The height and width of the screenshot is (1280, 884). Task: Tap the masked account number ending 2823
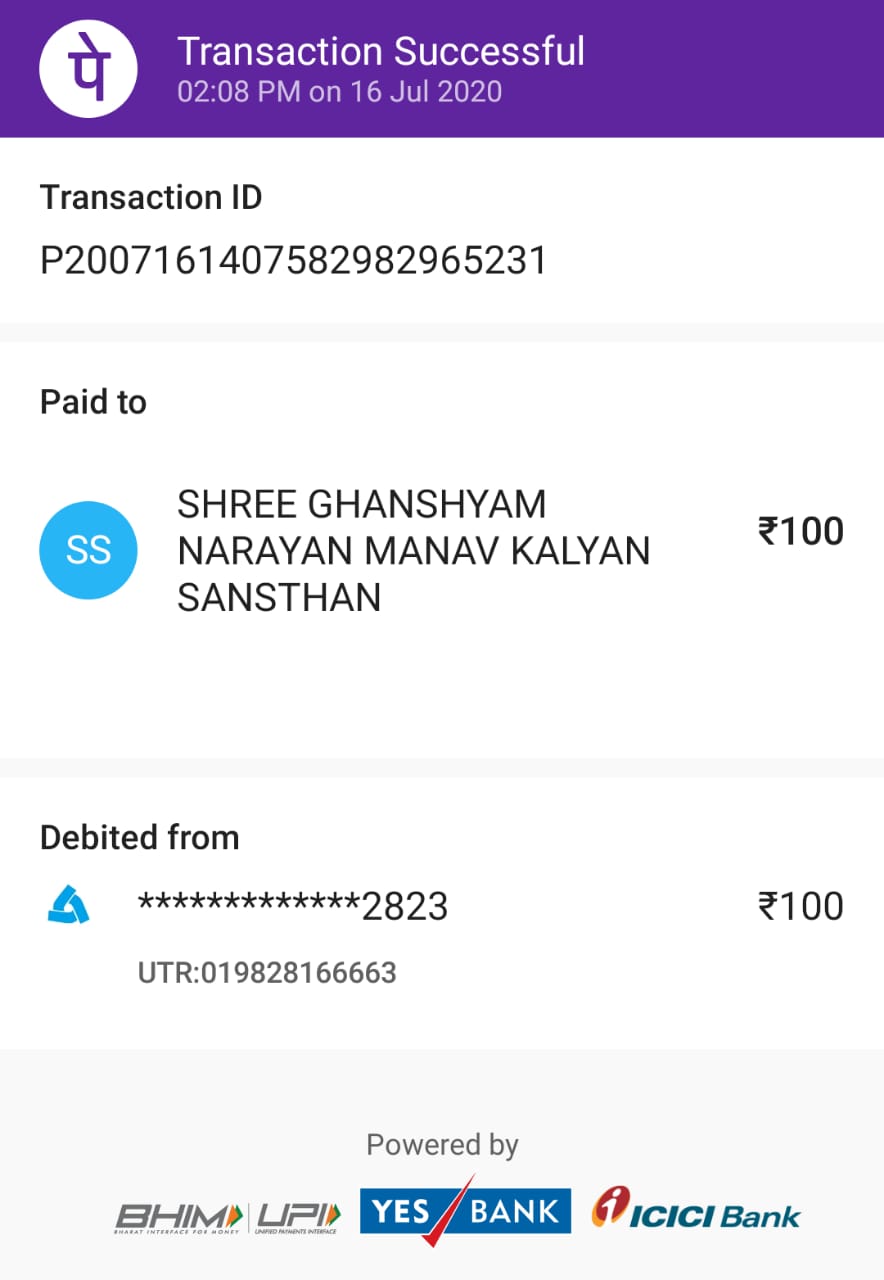click(292, 907)
